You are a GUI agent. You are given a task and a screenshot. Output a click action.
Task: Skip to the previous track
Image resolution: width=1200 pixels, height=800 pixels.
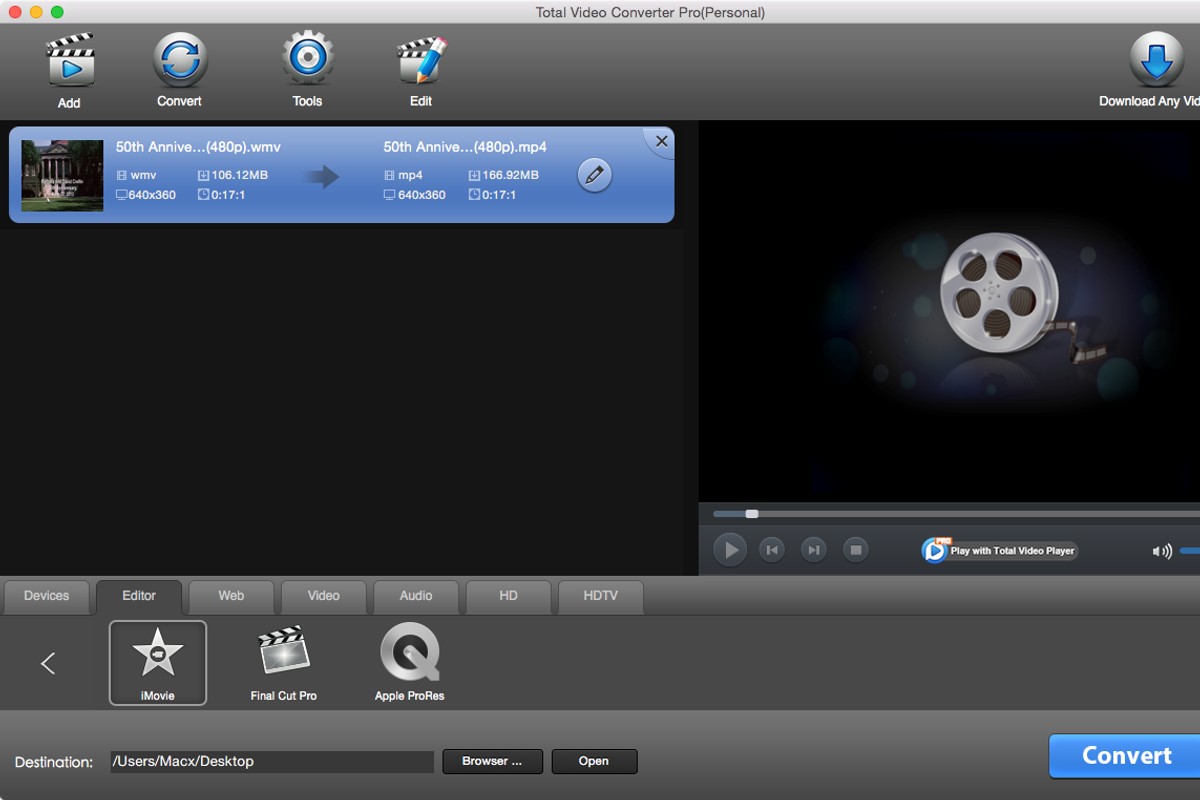pyautogui.click(x=771, y=549)
